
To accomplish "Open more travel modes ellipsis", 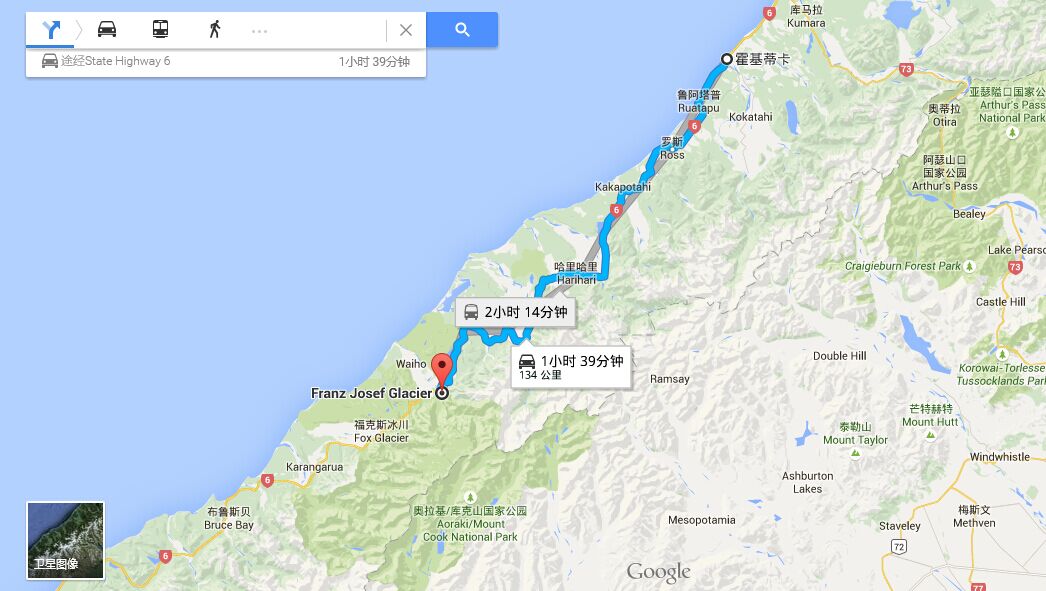I will [259, 31].
